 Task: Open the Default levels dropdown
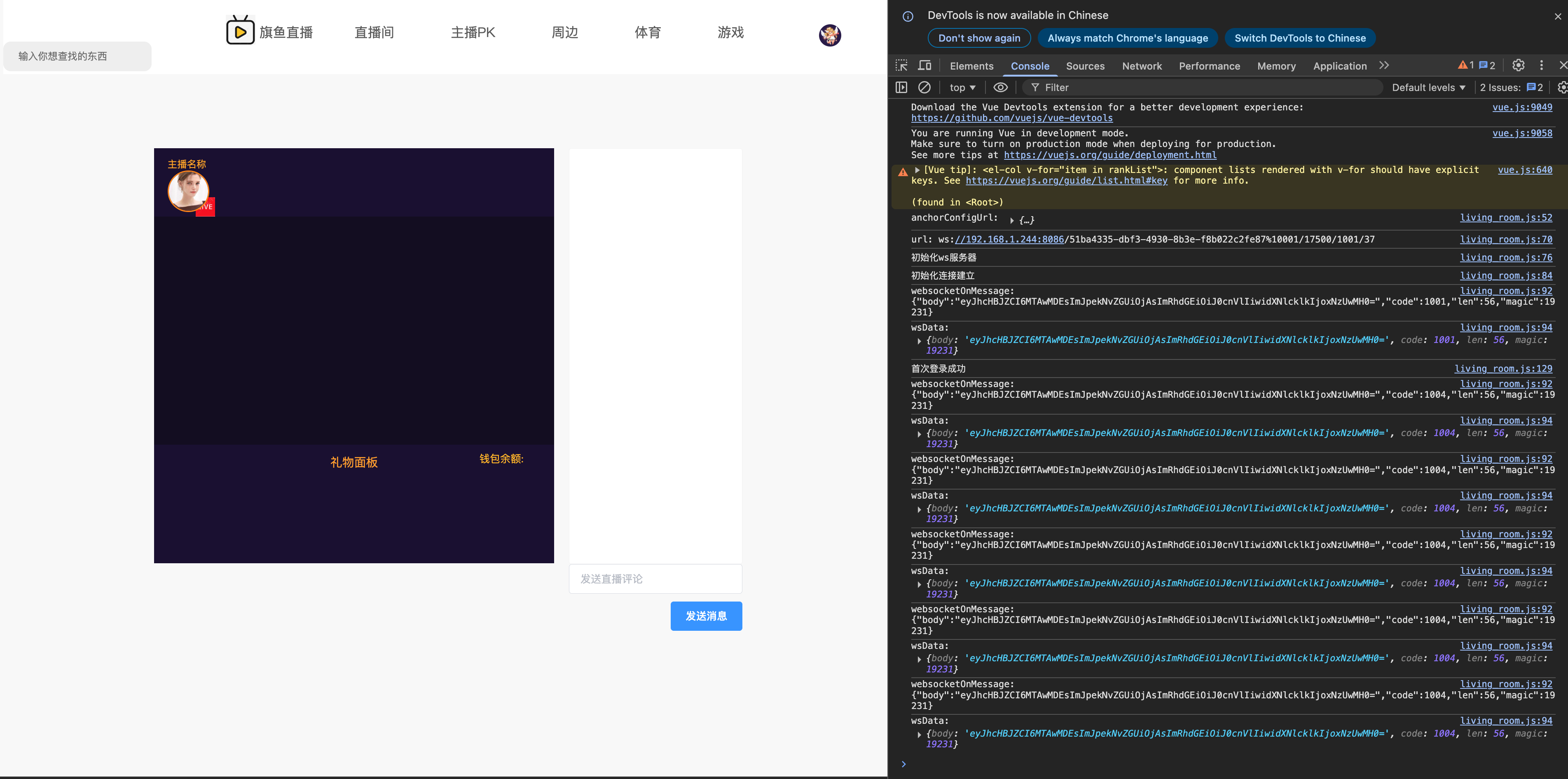pos(1428,87)
